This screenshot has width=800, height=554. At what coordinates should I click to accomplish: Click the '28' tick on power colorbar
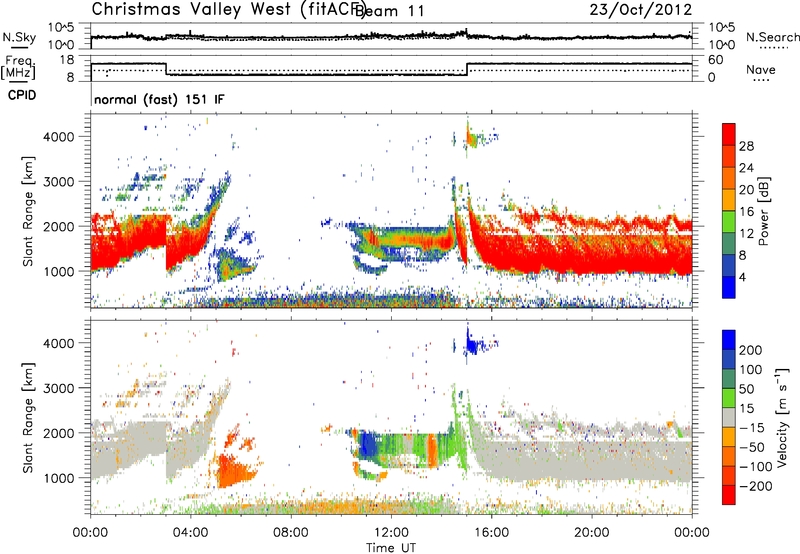[746, 146]
